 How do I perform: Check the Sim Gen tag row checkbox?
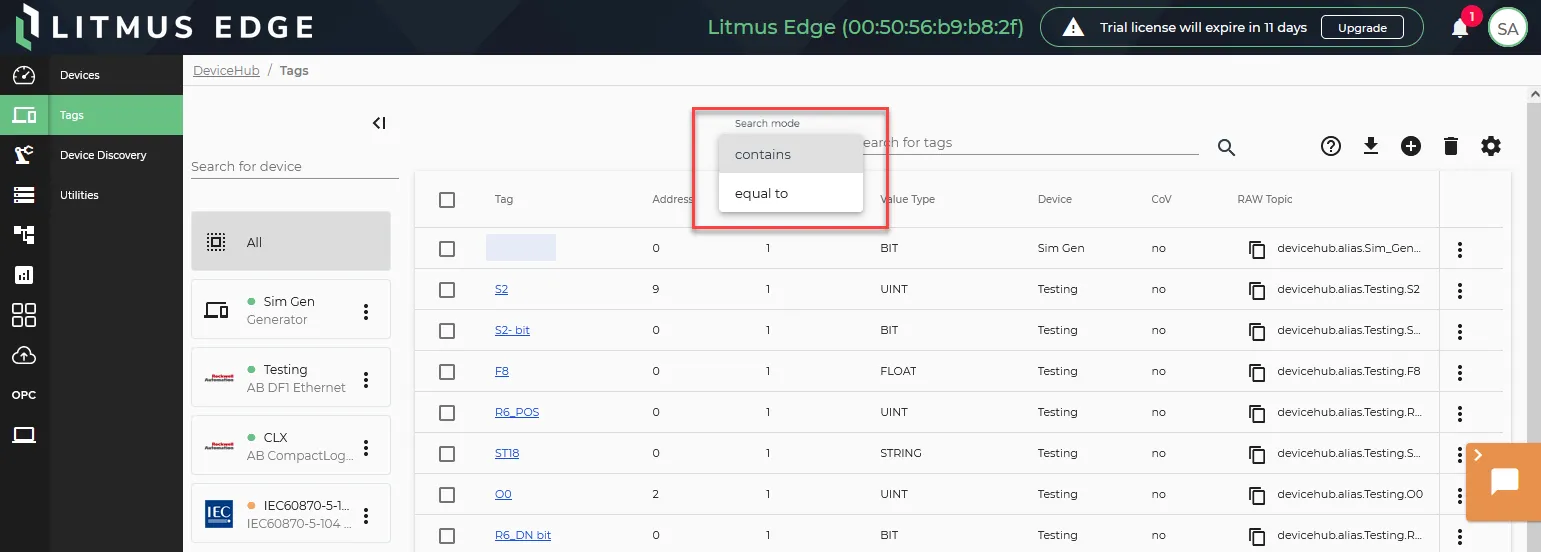point(447,249)
